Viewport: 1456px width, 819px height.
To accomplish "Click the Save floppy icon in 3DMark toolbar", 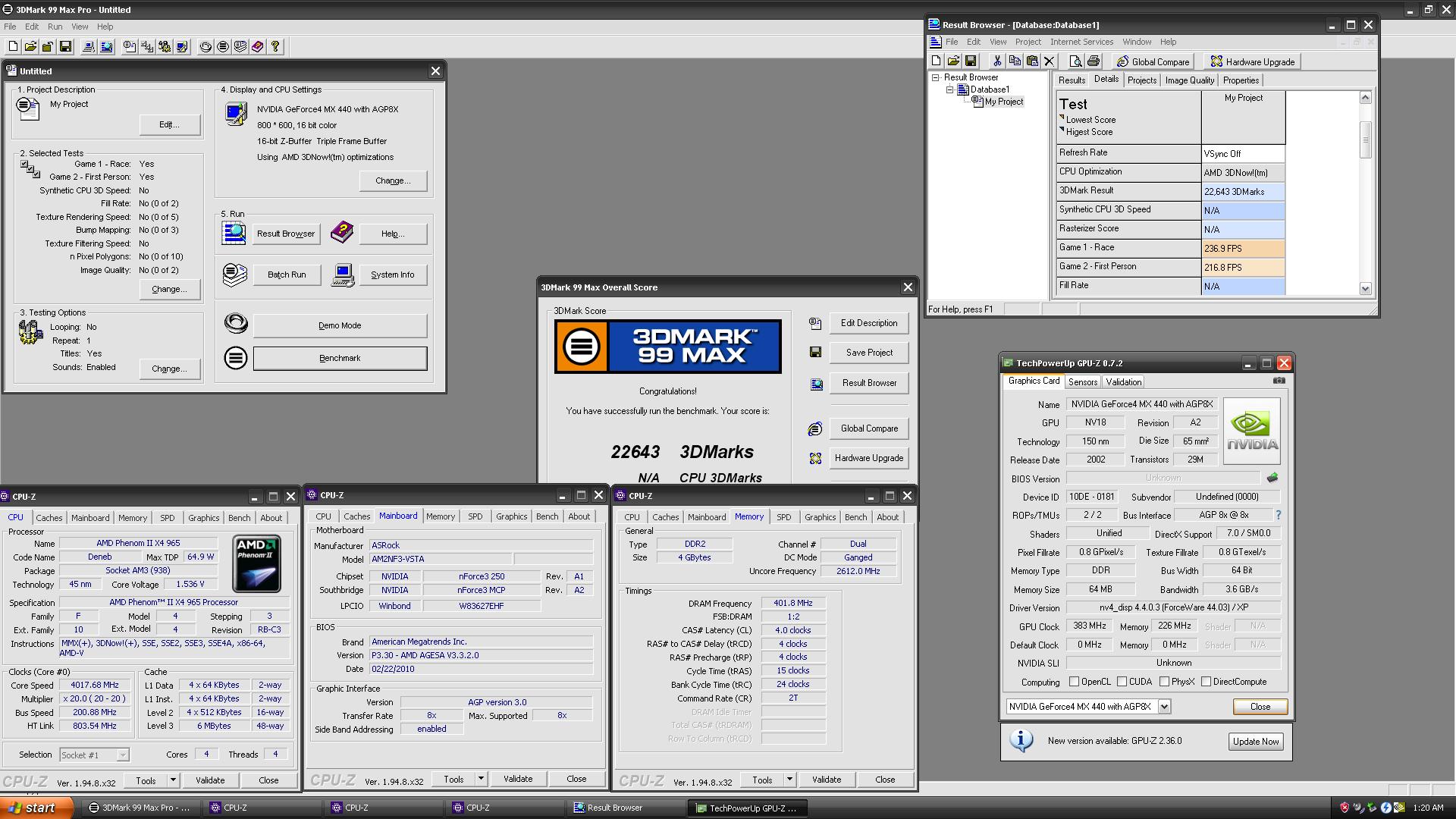I will pyautogui.click(x=65, y=47).
